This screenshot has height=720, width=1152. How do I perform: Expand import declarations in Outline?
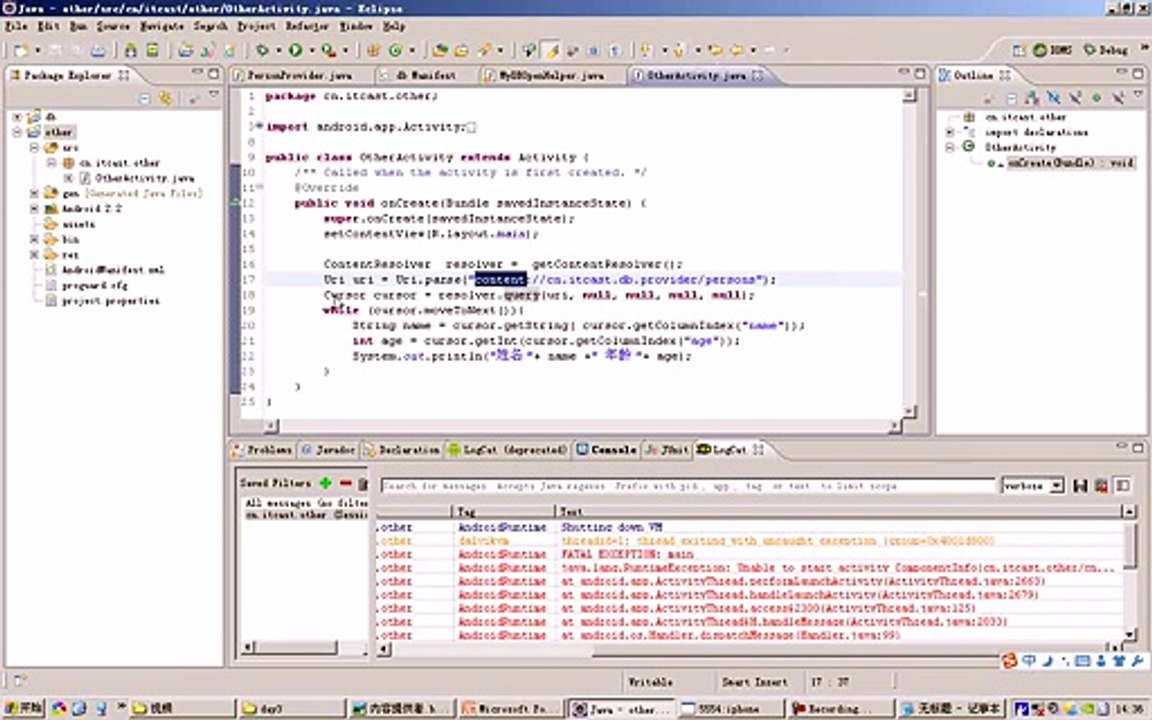[950, 132]
